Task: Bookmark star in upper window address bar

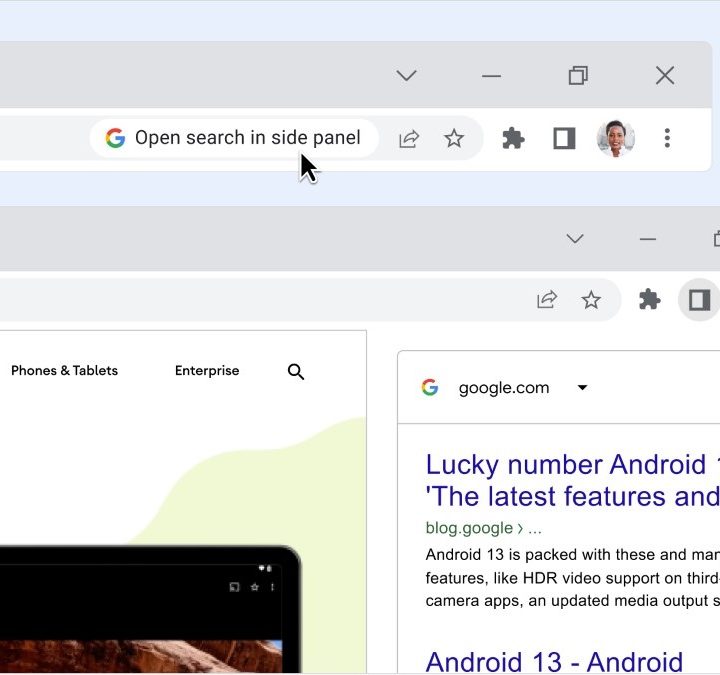Action: [454, 138]
